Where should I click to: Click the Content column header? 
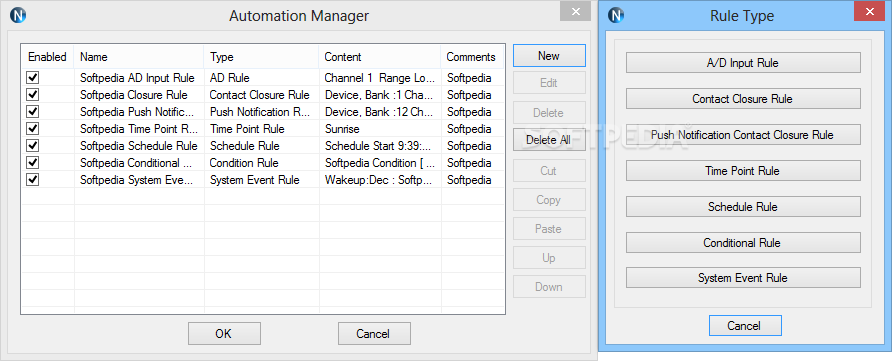click(x=379, y=57)
